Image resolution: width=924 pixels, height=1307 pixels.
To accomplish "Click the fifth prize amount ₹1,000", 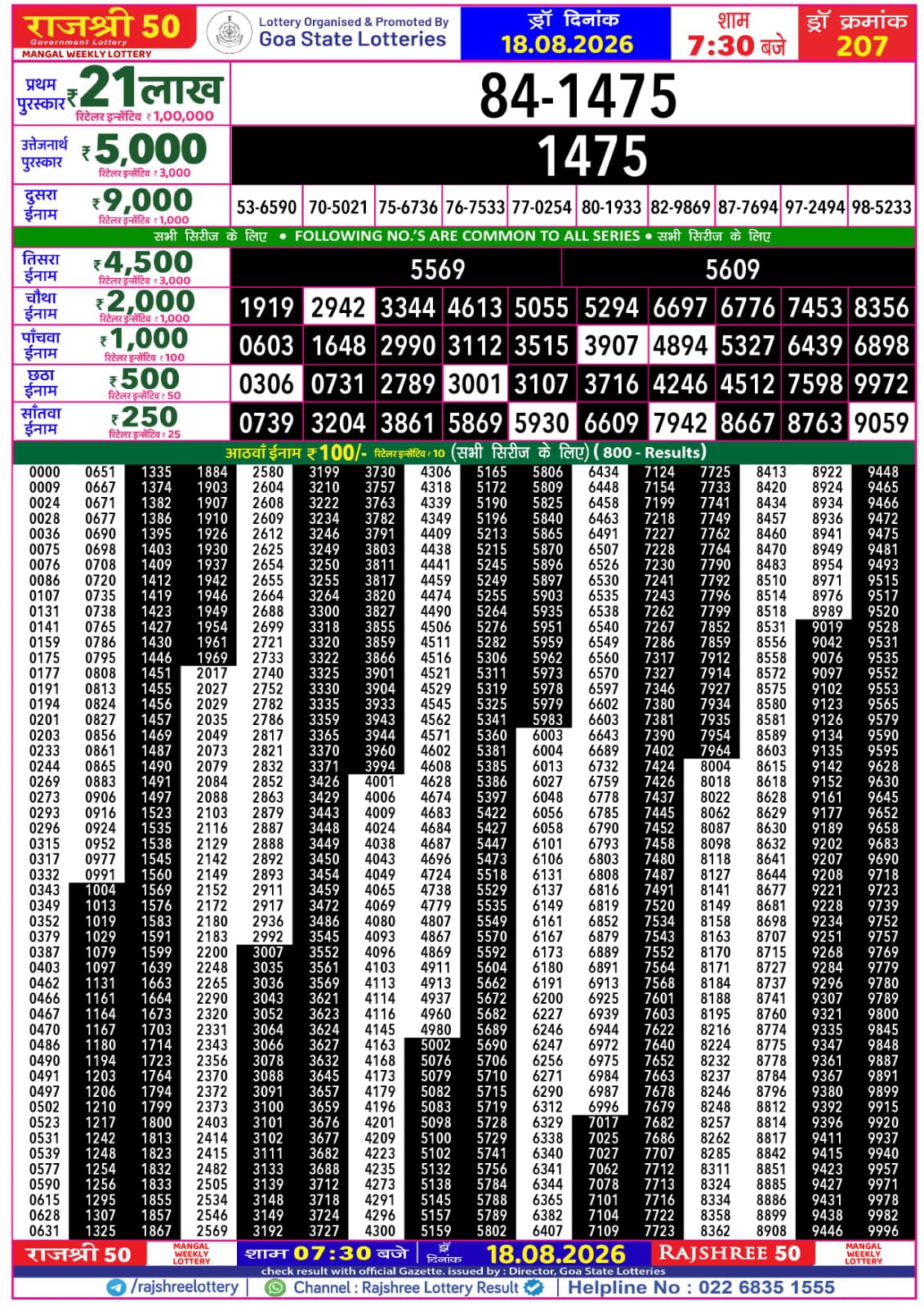I will (144, 338).
